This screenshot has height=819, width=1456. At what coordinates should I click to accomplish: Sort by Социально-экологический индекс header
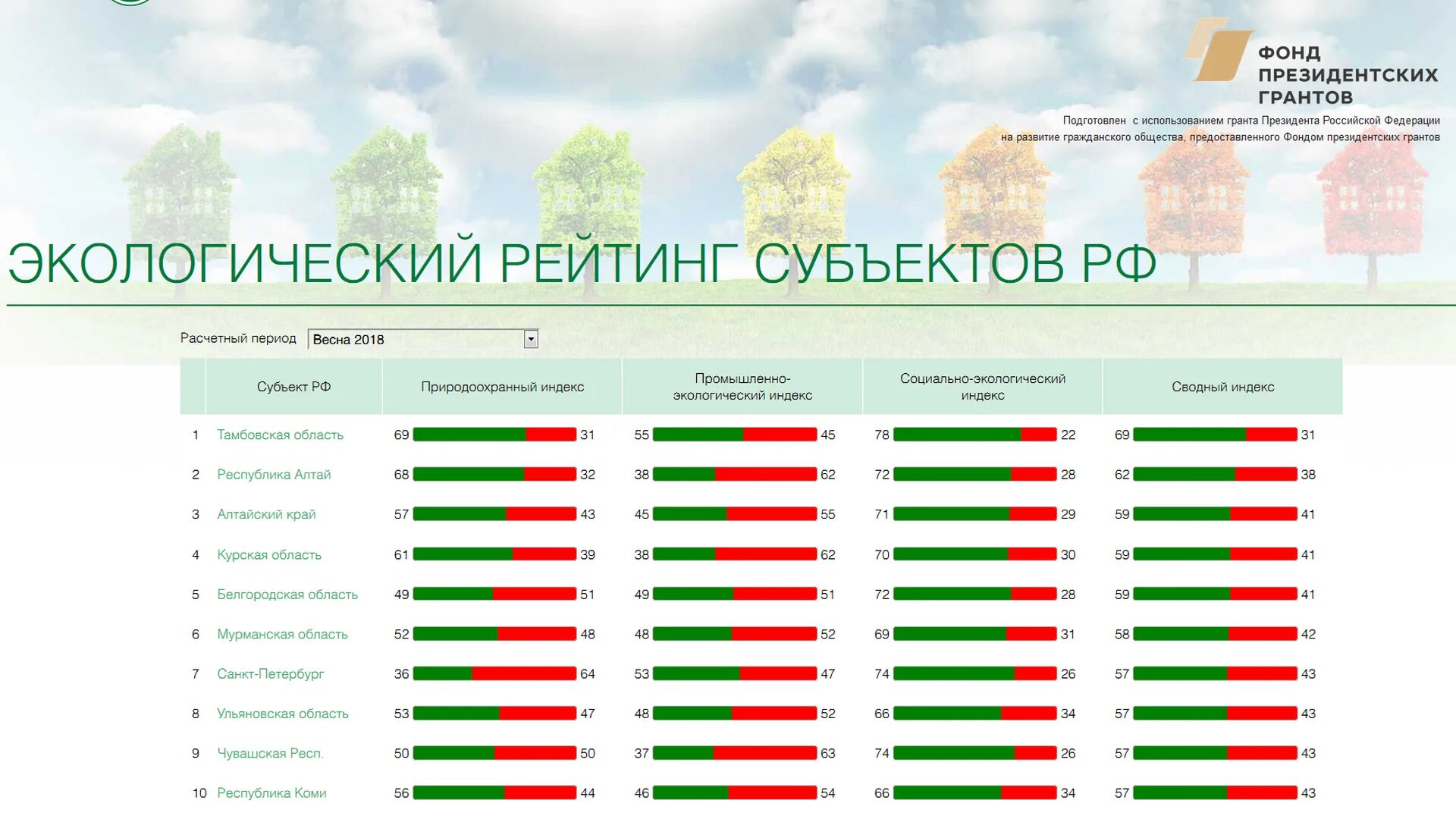(x=982, y=387)
